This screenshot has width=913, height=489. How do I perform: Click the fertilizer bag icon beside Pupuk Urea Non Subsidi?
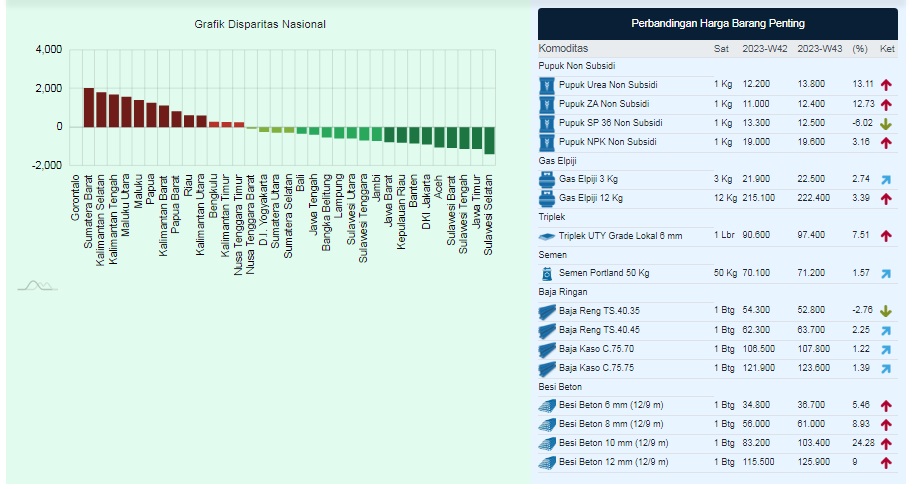click(x=547, y=85)
